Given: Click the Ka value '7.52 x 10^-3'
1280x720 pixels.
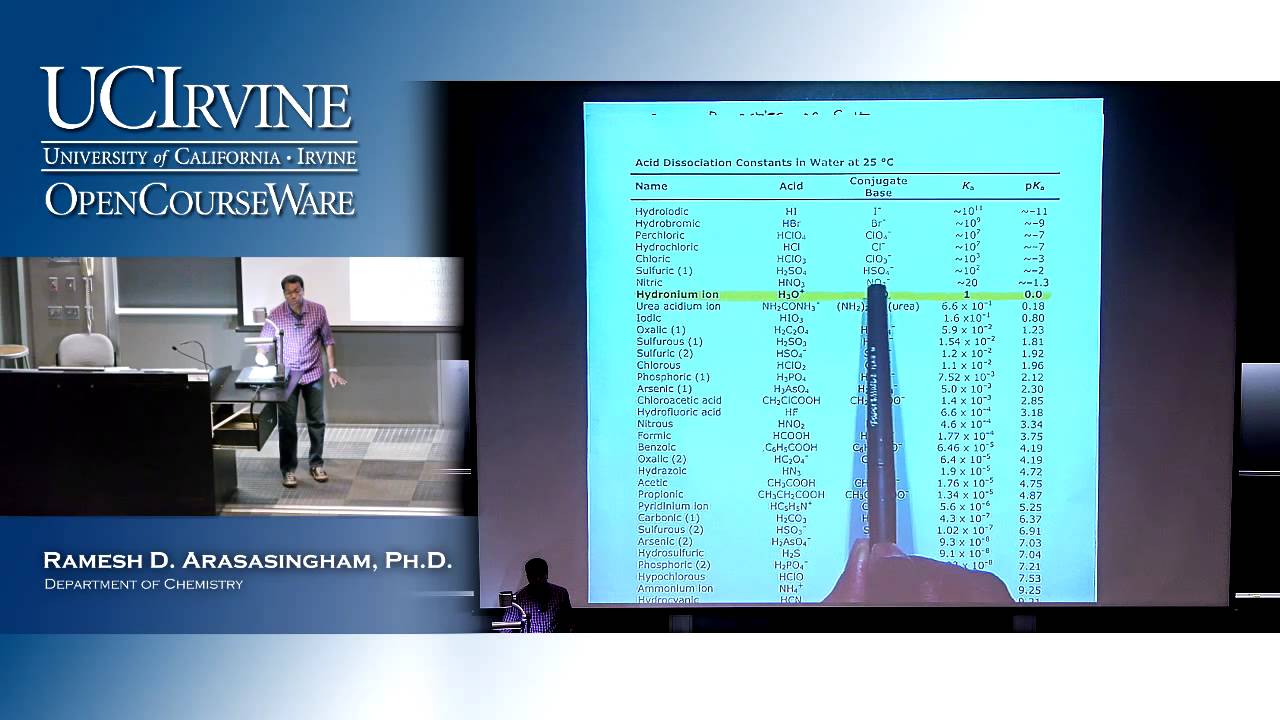Looking at the screenshot, I should coord(966,377).
